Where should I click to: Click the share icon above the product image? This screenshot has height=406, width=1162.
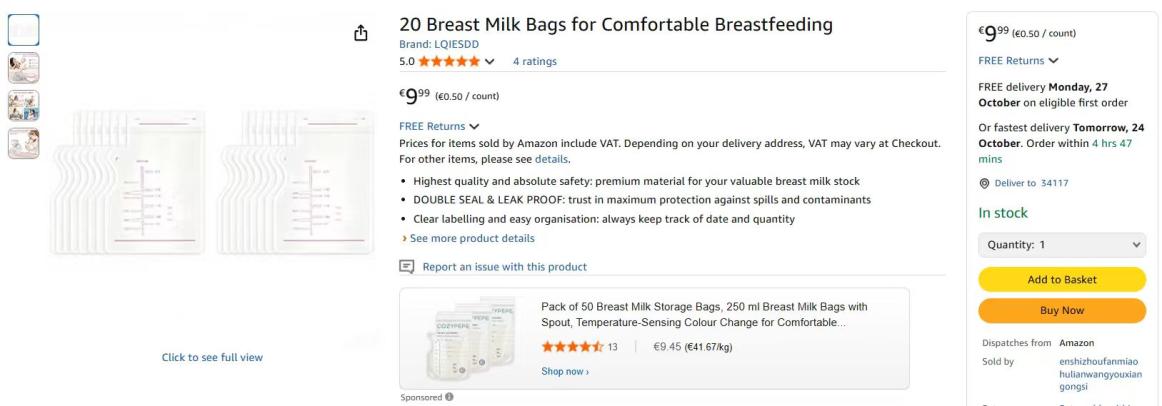[x=362, y=35]
